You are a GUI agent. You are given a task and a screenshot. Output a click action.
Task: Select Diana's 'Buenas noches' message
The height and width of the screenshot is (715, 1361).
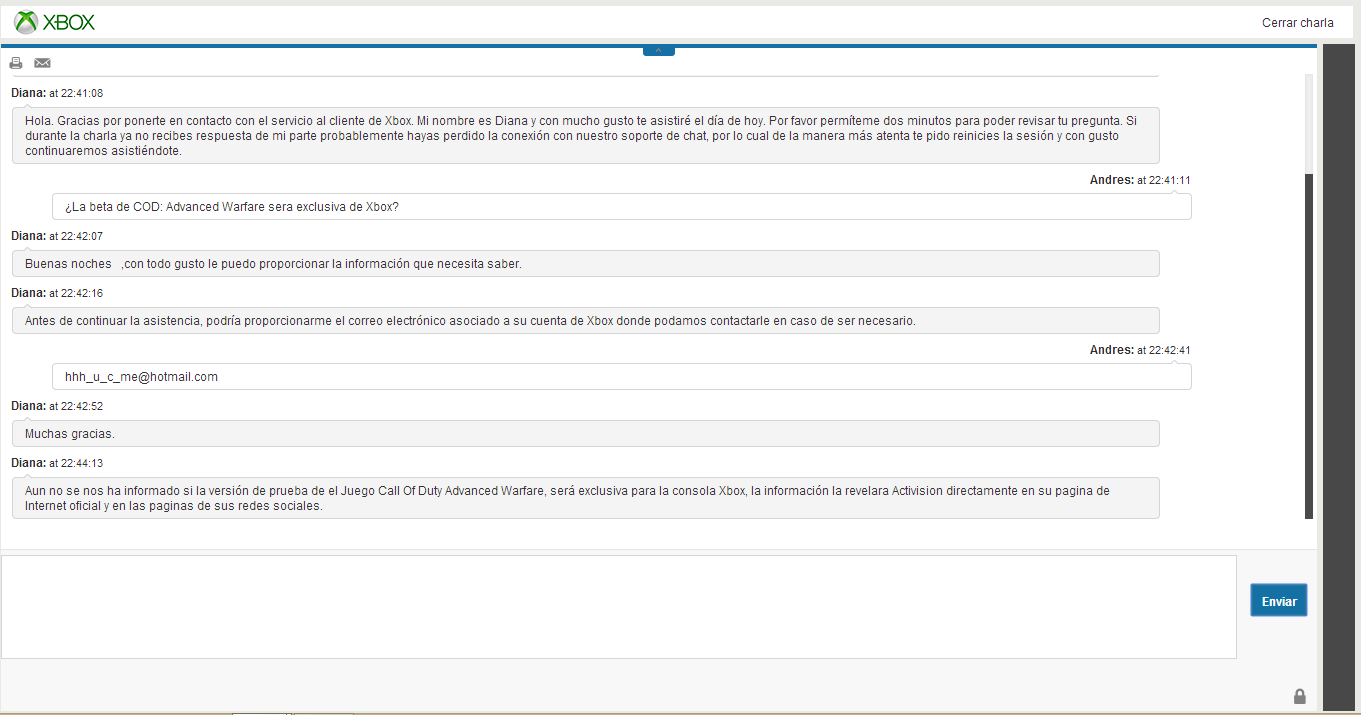(586, 264)
